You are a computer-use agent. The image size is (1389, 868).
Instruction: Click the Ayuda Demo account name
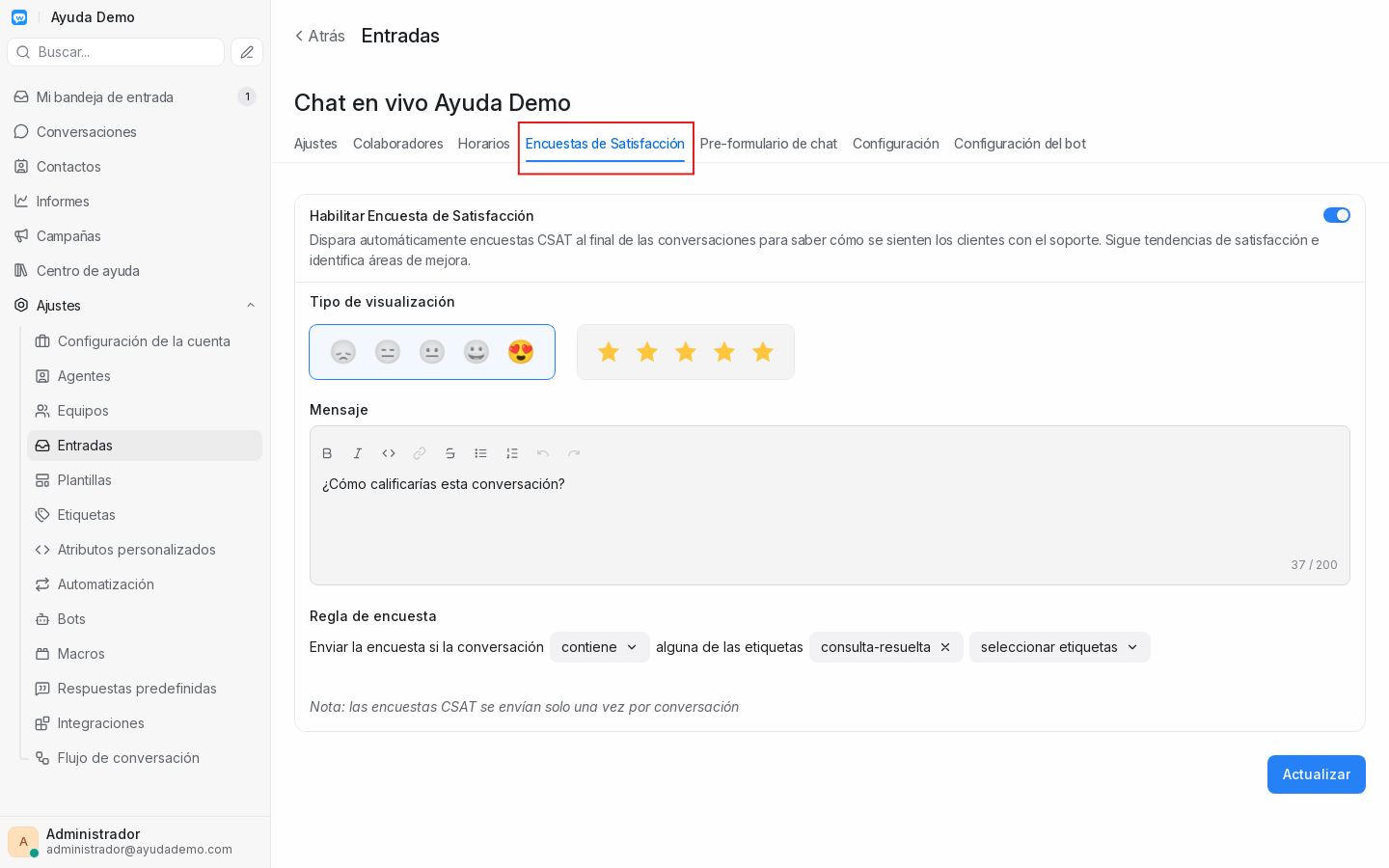pyautogui.click(x=93, y=17)
